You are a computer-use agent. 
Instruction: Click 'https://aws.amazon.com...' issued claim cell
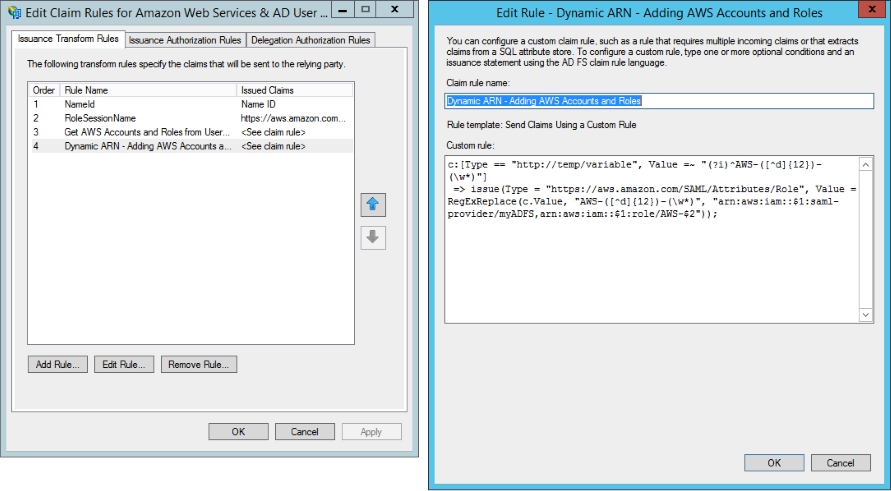point(293,118)
